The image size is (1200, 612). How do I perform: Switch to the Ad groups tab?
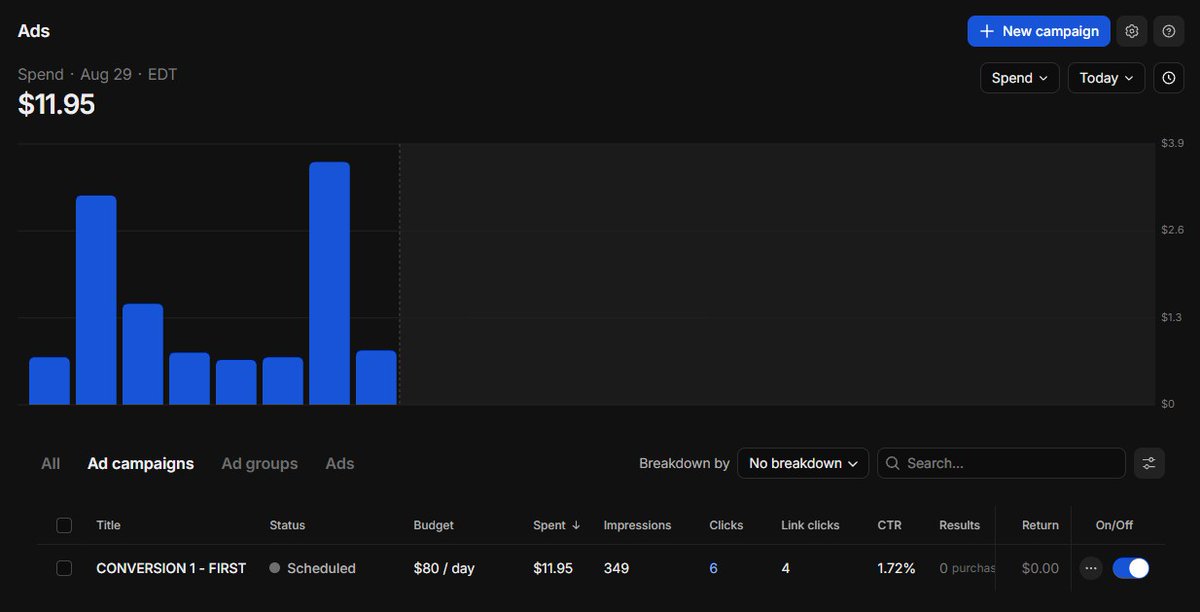(260, 464)
